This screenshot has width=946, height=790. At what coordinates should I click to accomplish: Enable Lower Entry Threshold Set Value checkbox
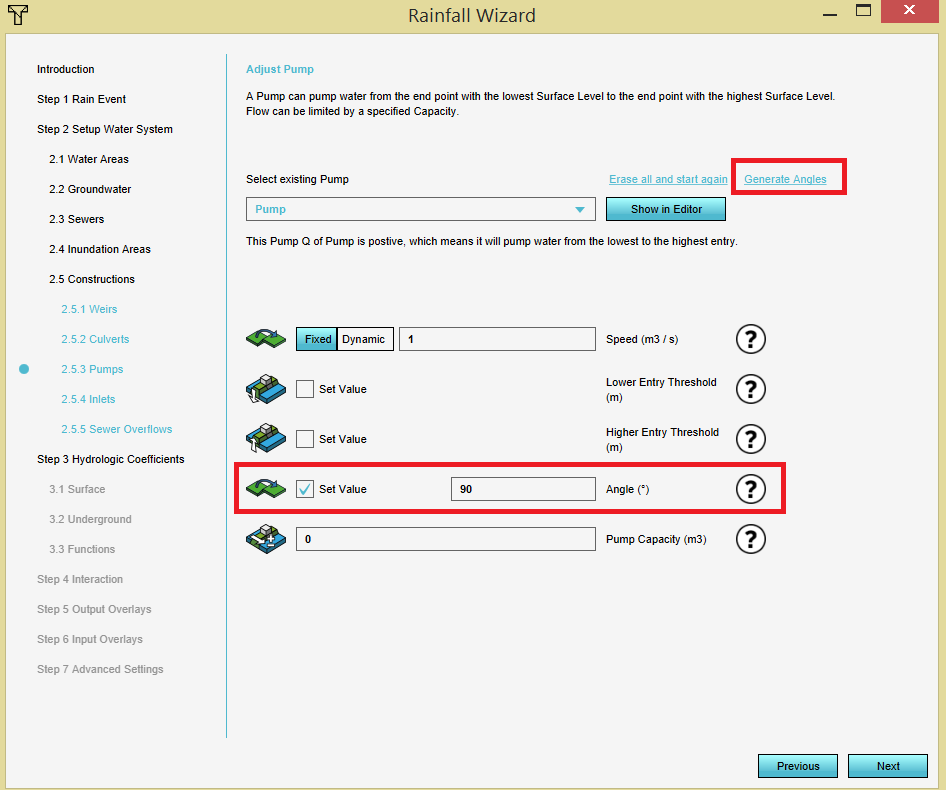tap(305, 389)
